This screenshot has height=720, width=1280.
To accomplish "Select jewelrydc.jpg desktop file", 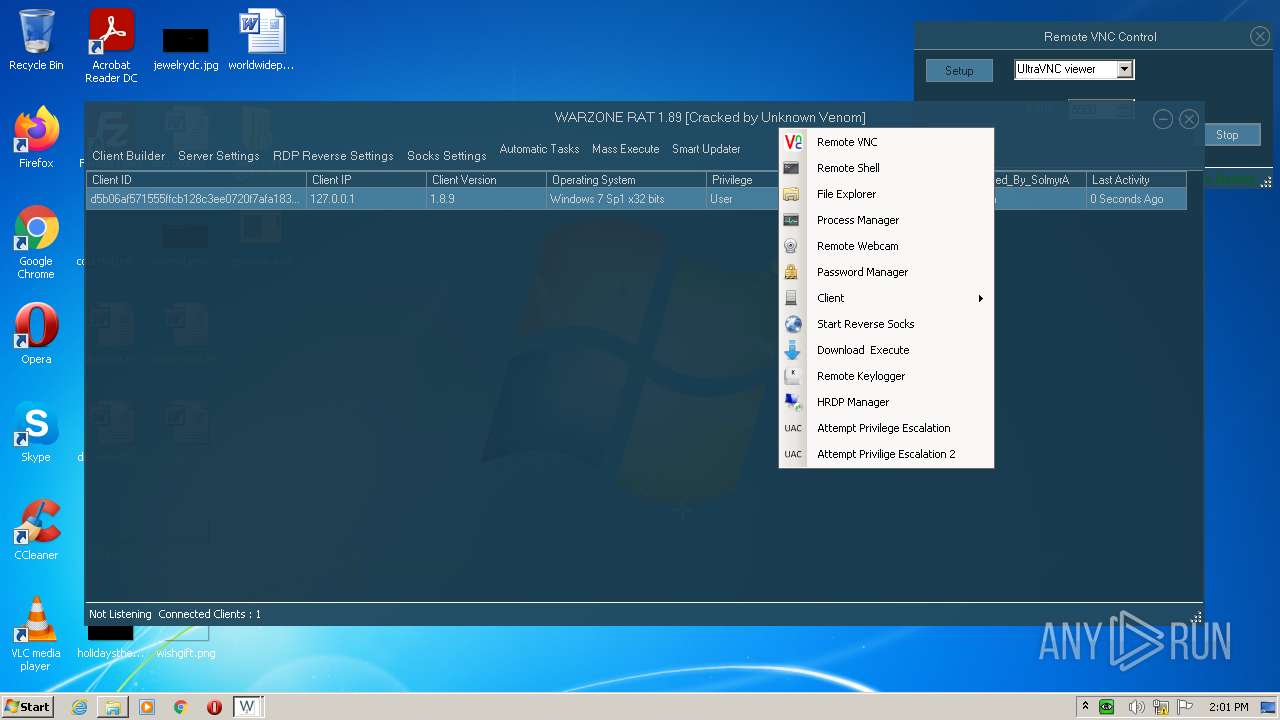I will tap(186, 49).
